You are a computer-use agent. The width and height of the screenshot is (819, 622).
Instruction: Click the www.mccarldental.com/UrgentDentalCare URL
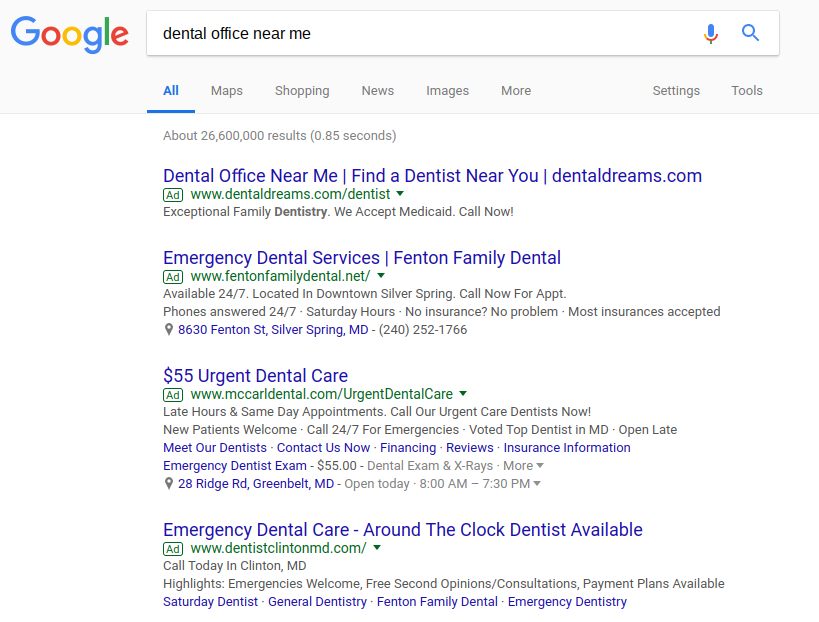coord(322,394)
